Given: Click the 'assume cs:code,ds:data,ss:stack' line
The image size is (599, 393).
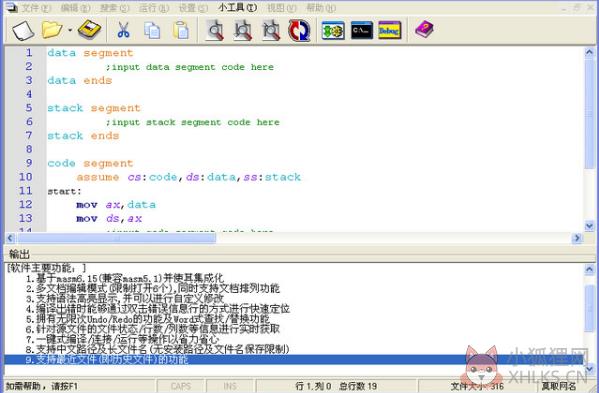Looking at the screenshot, I should (x=189, y=177).
